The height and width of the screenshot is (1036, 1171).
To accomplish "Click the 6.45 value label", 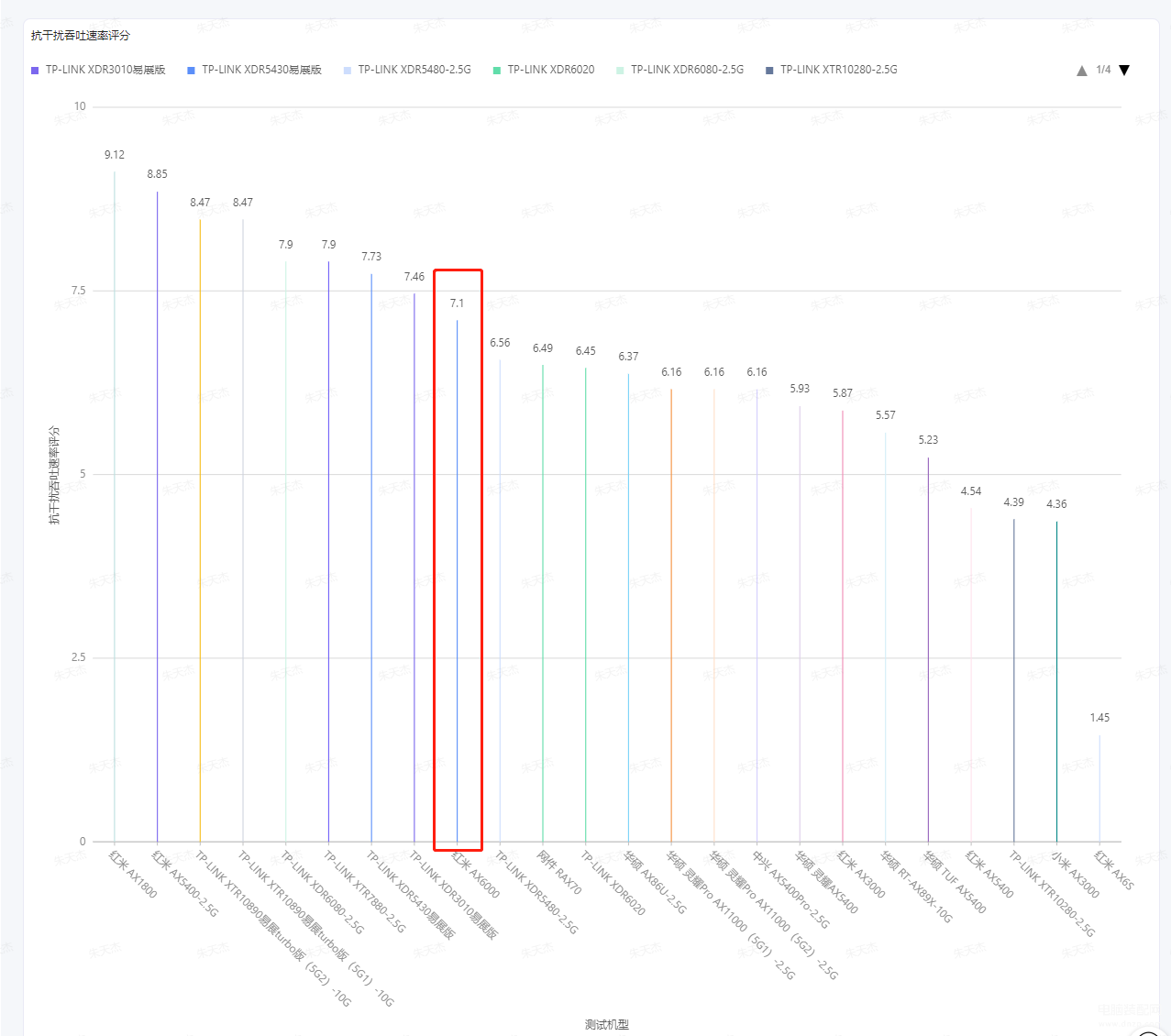I will point(585,351).
